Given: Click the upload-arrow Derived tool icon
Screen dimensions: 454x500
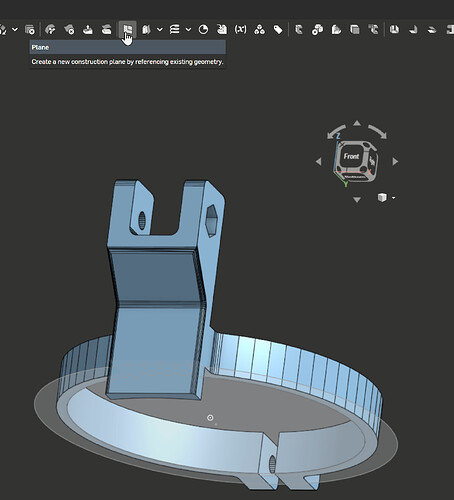Looking at the screenshot, I should pos(88,30).
